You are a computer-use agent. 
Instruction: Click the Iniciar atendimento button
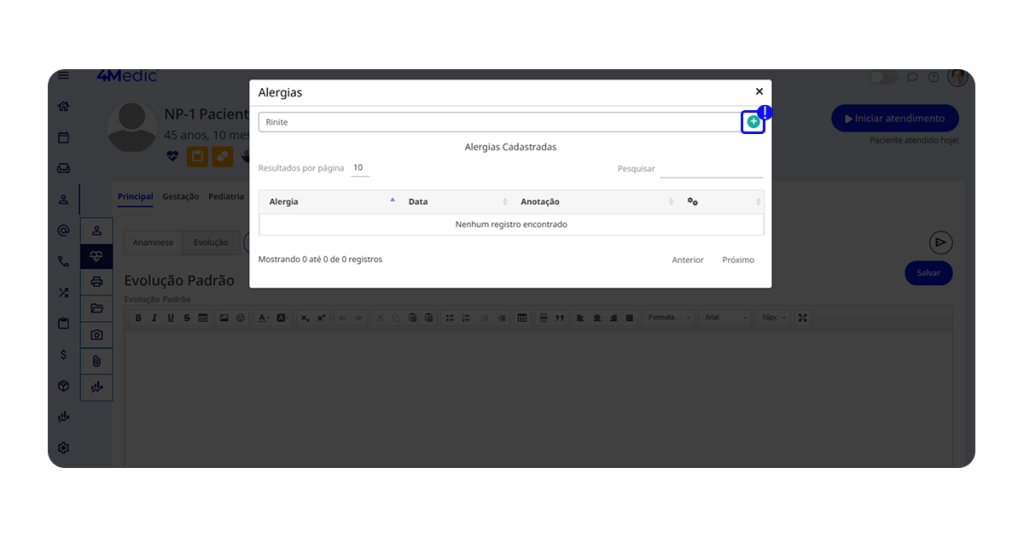[x=894, y=118]
